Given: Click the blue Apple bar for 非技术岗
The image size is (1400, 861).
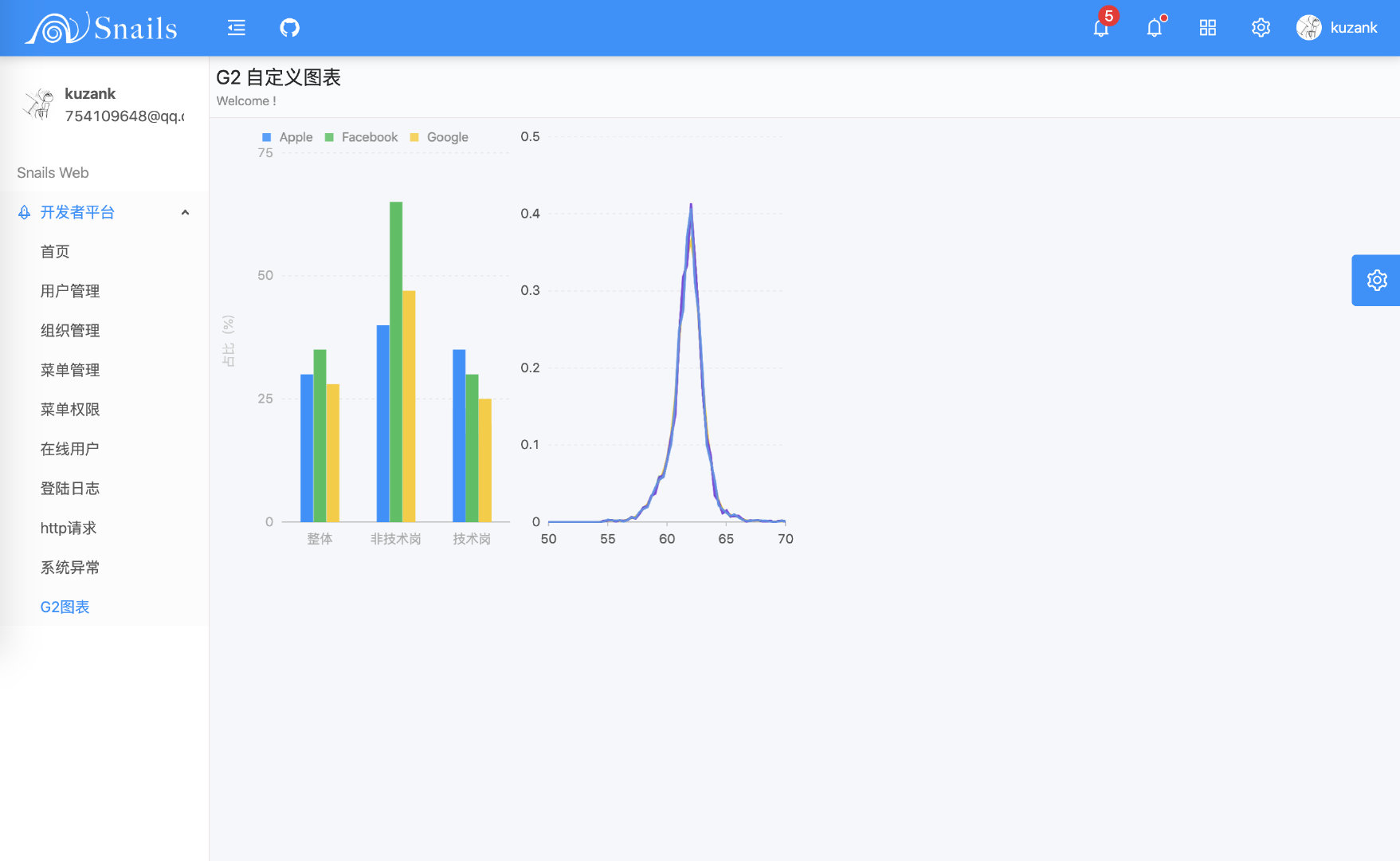Looking at the screenshot, I should [383, 423].
